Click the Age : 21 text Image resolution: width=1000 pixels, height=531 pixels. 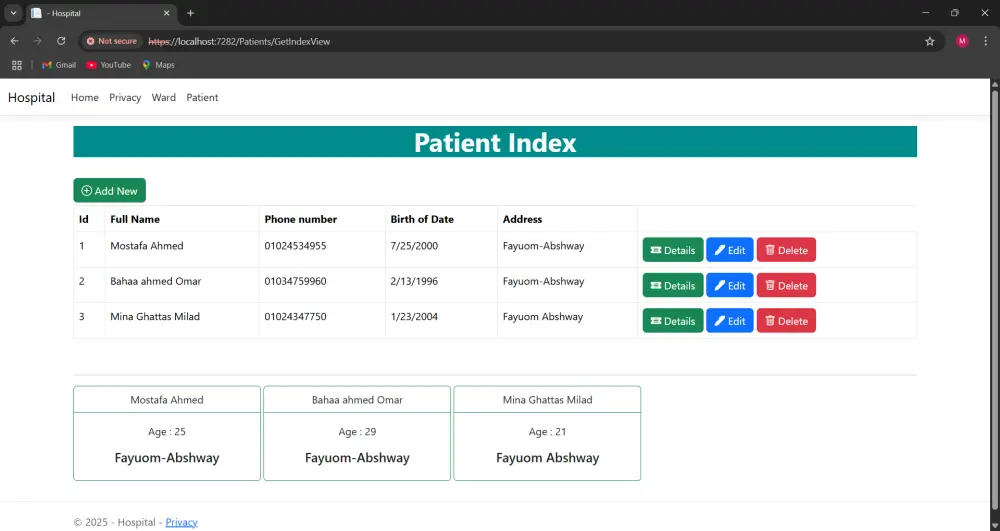point(547,432)
